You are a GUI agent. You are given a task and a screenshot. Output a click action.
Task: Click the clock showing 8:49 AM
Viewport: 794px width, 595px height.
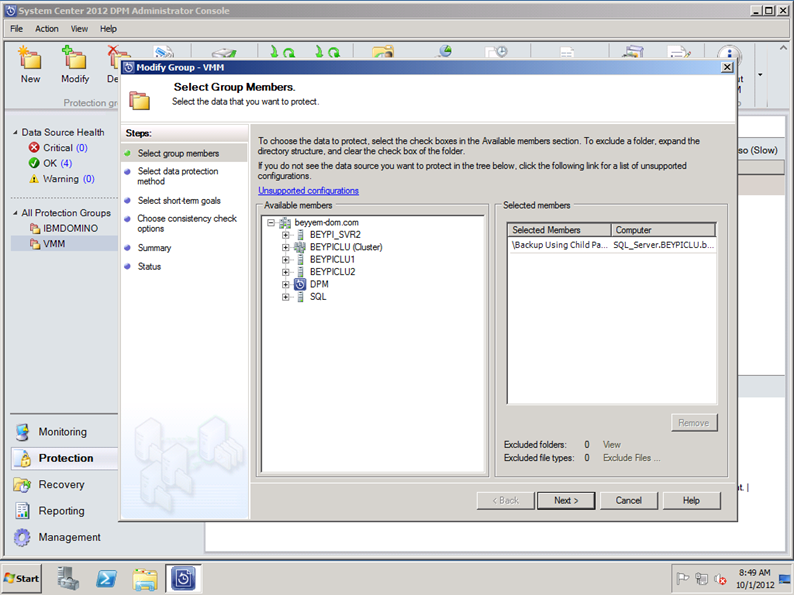click(x=754, y=573)
